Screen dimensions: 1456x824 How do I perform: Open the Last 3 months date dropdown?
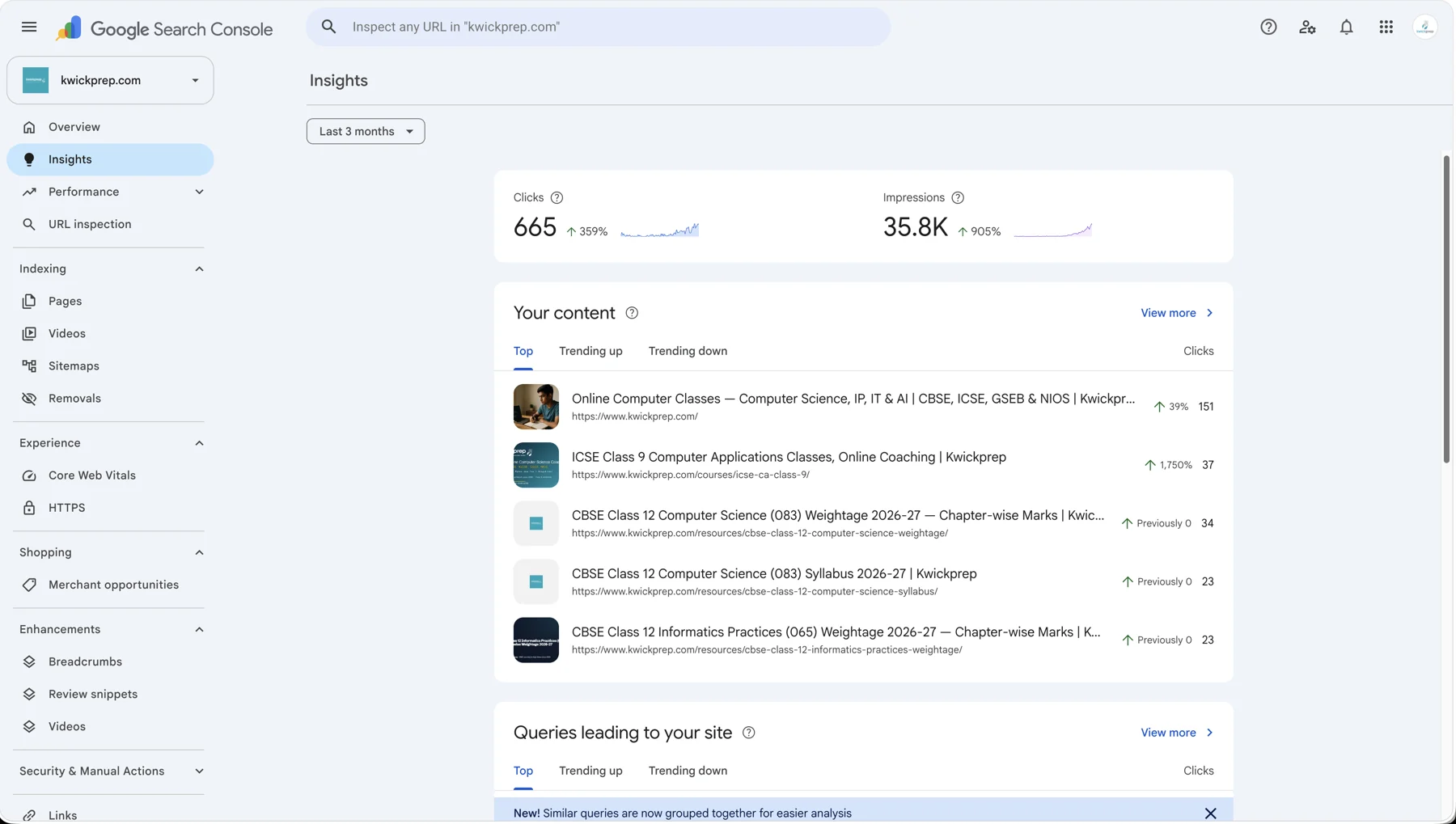point(366,131)
